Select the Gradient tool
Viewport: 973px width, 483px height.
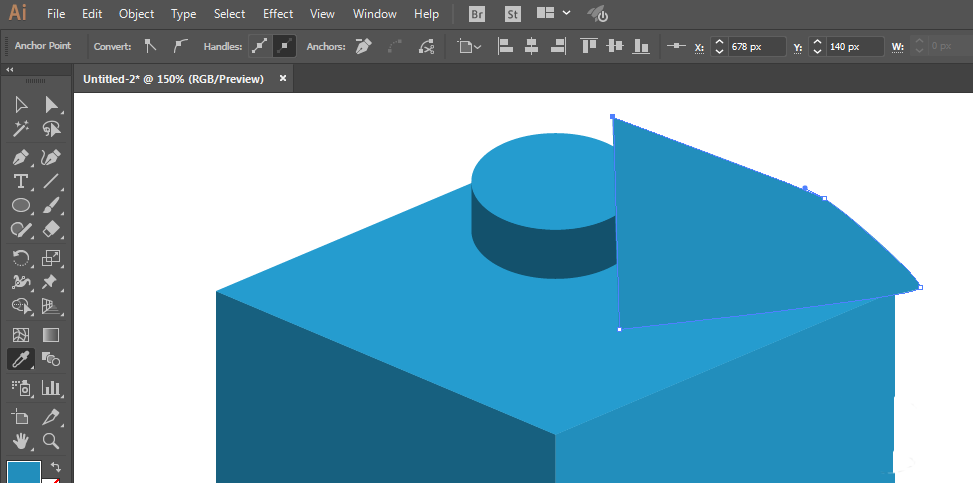pyautogui.click(x=51, y=335)
